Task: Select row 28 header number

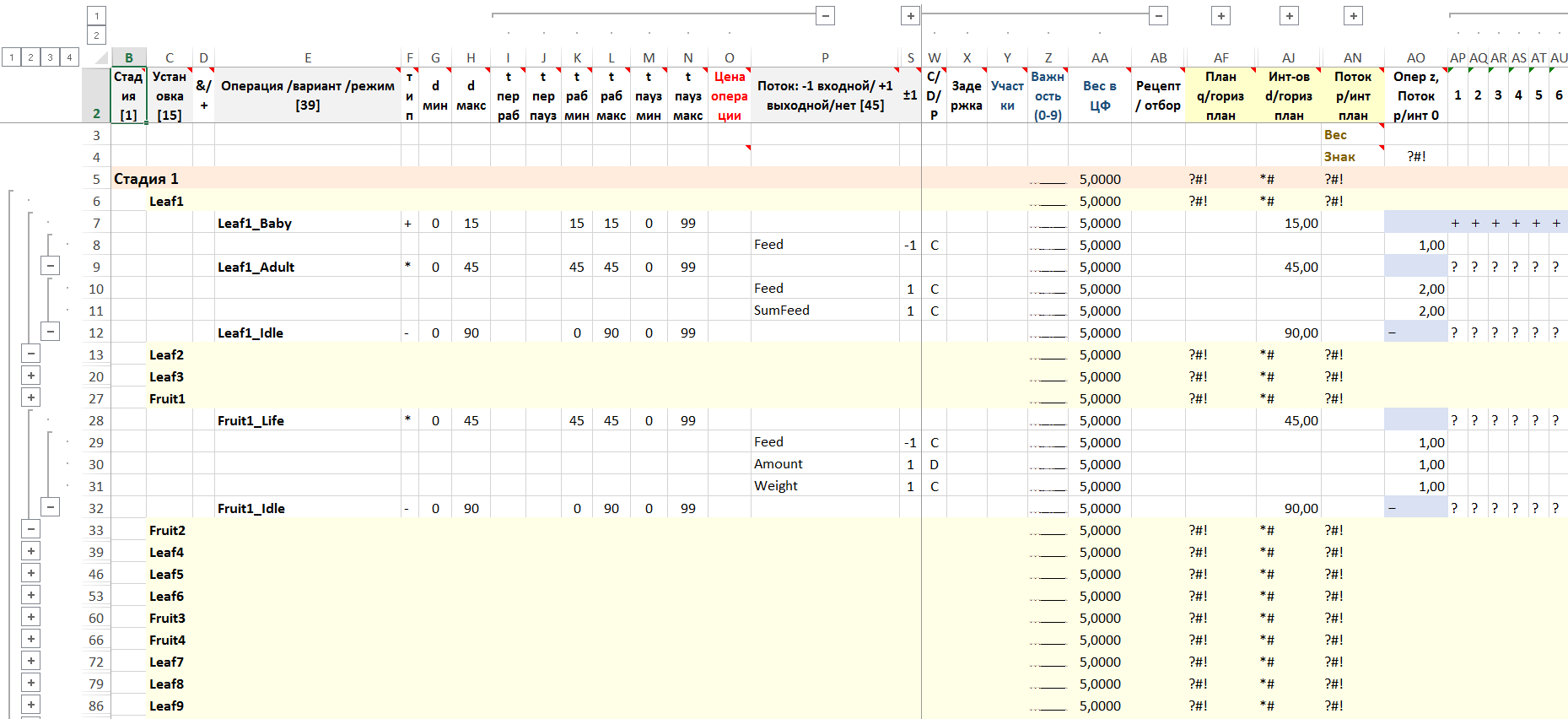Action: point(96,420)
